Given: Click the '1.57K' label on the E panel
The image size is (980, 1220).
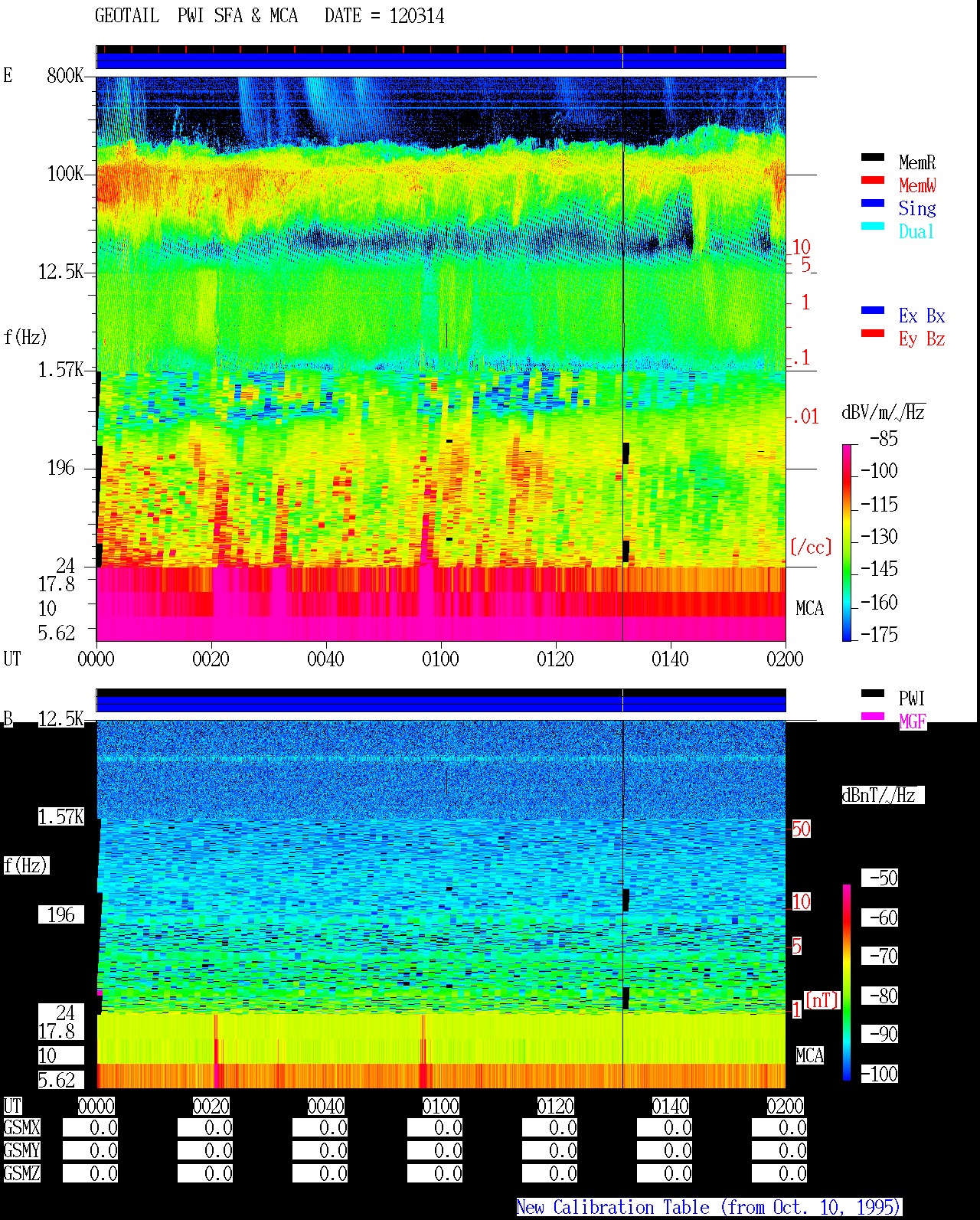Looking at the screenshot, I should [x=60, y=369].
